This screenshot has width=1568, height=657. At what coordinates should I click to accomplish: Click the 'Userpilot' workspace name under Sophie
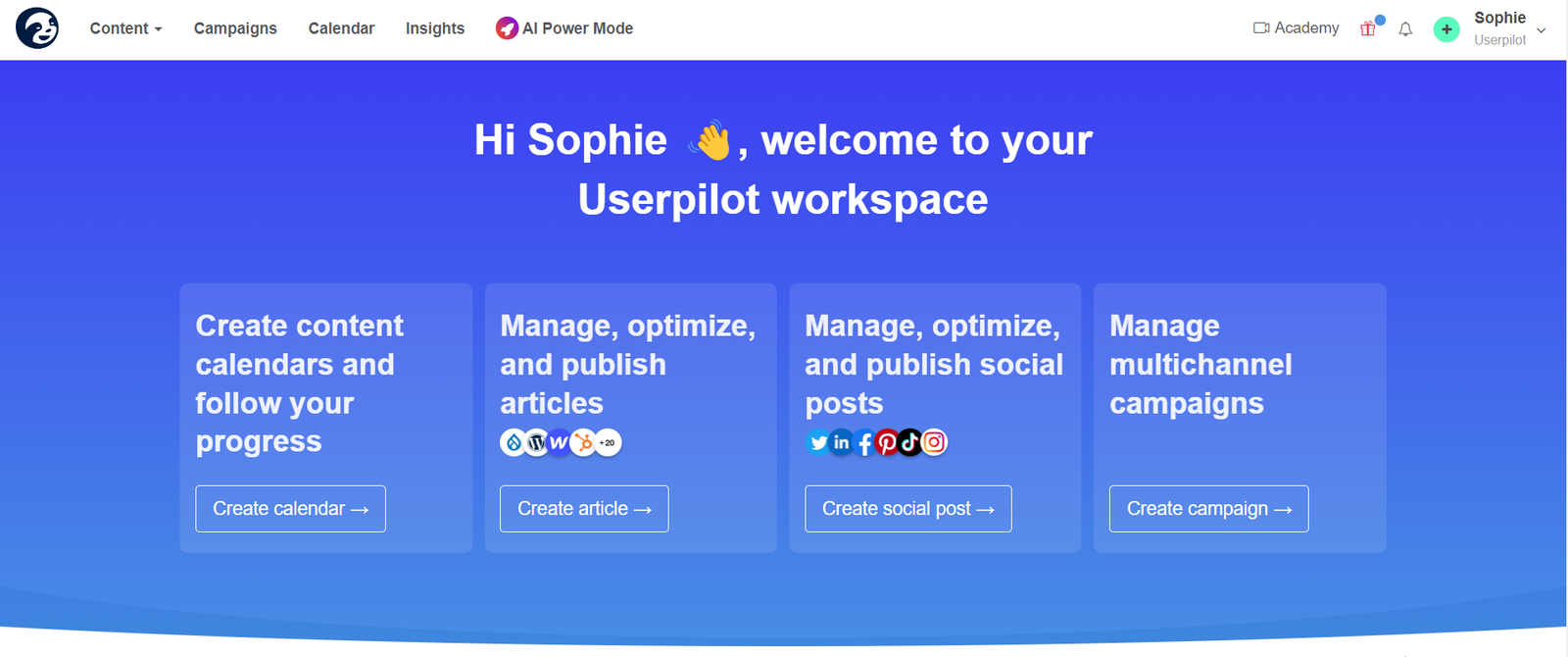click(1500, 40)
